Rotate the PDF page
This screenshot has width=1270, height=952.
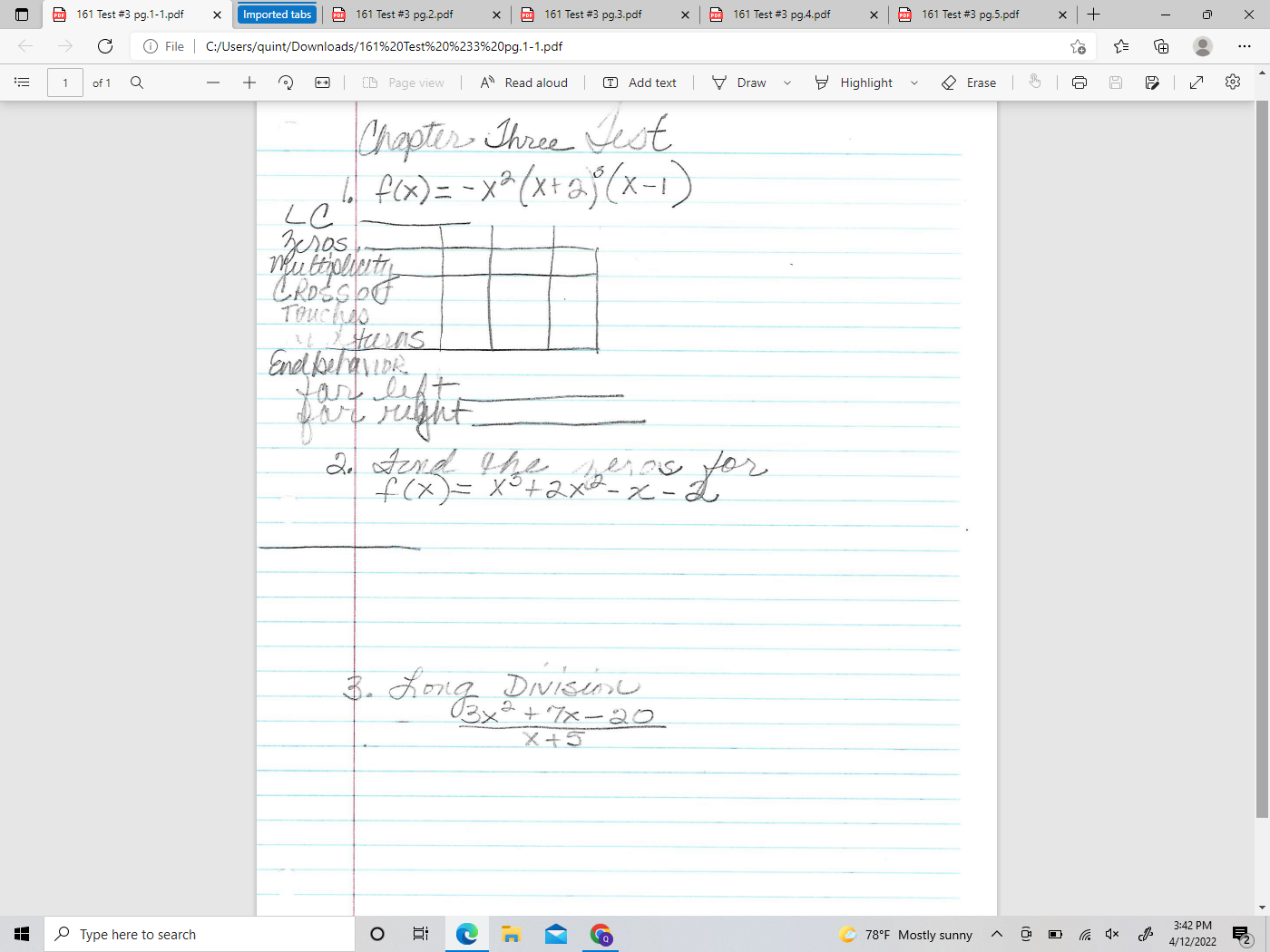[x=285, y=82]
